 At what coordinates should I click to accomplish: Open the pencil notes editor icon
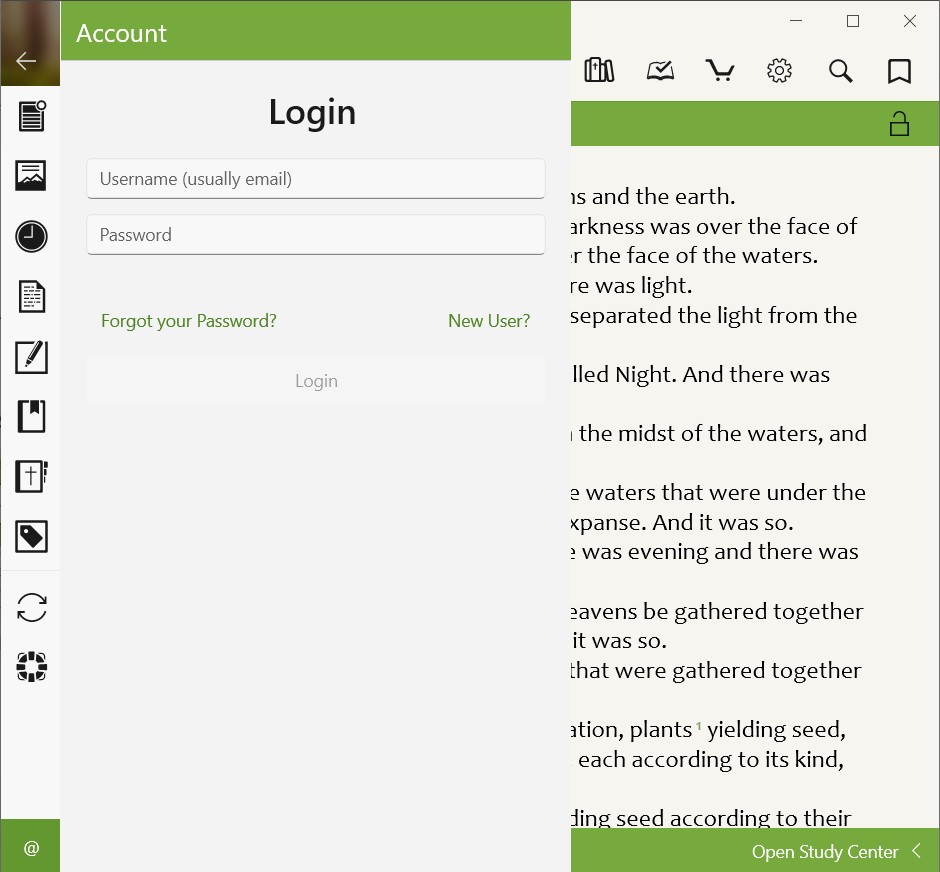click(x=31, y=357)
